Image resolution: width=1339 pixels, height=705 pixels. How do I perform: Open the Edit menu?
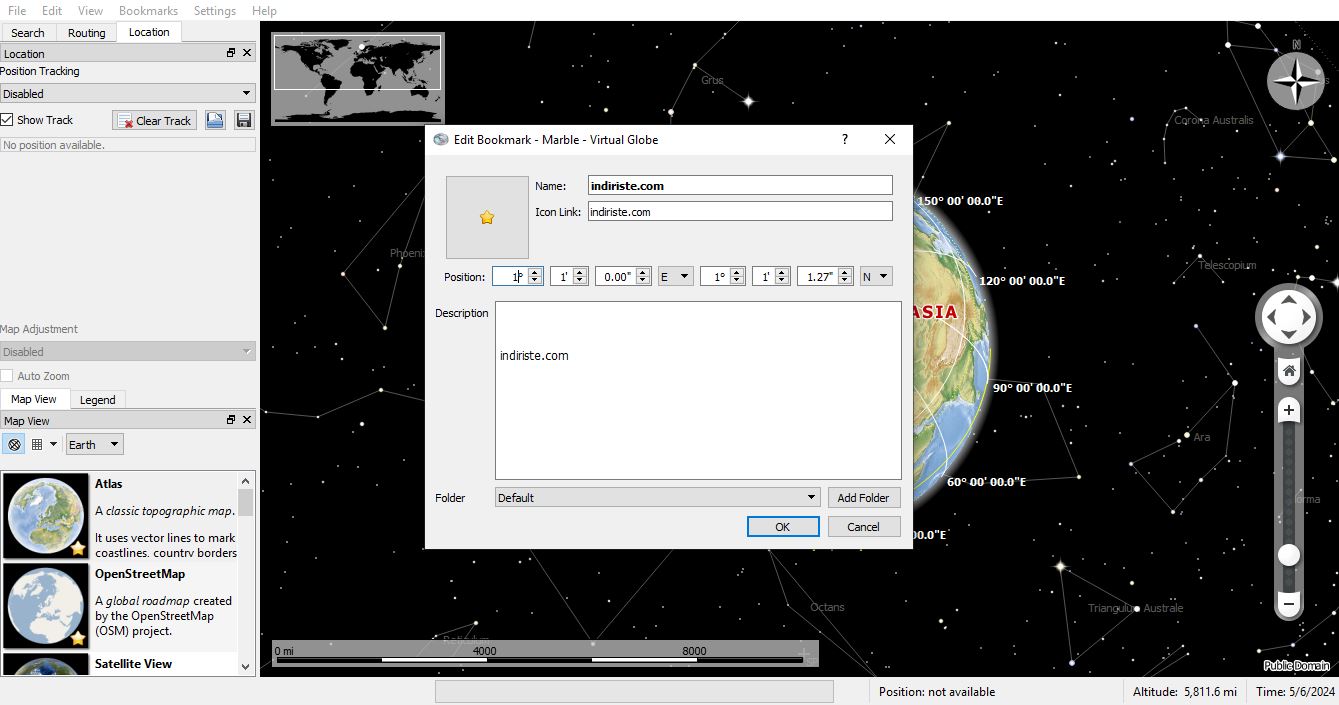[x=52, y=10]
